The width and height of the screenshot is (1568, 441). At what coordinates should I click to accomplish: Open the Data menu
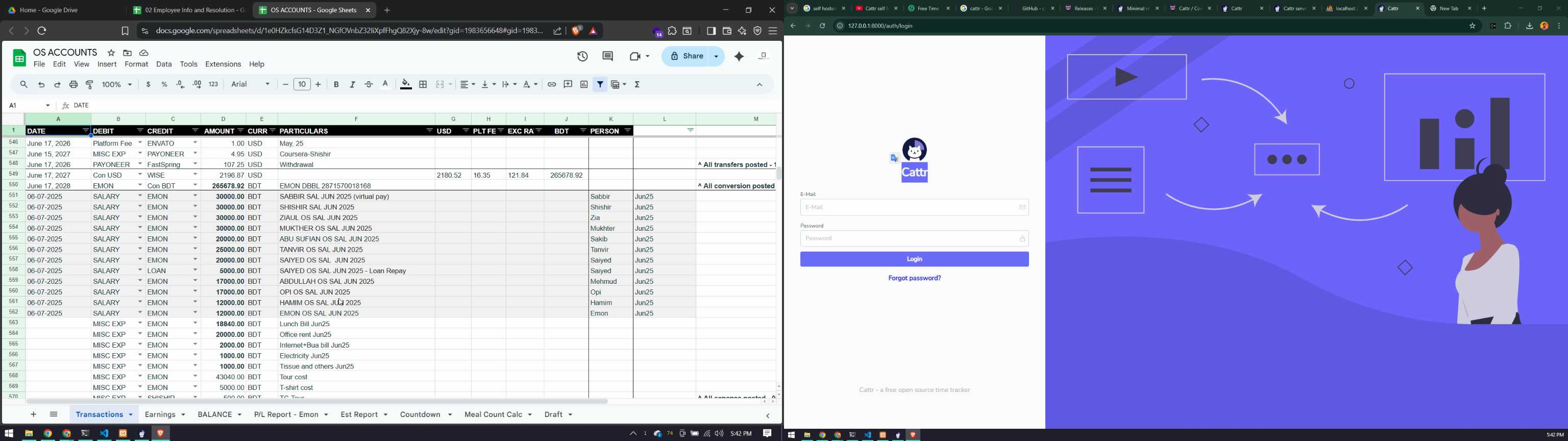(x=164, y=64)
